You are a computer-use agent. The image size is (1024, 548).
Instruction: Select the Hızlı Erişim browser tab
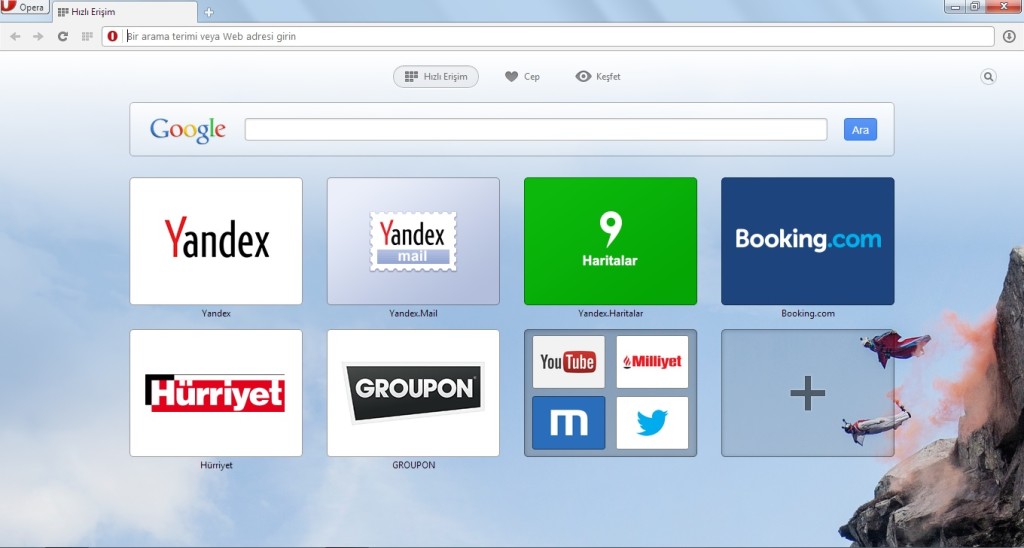tap(124, 12)
